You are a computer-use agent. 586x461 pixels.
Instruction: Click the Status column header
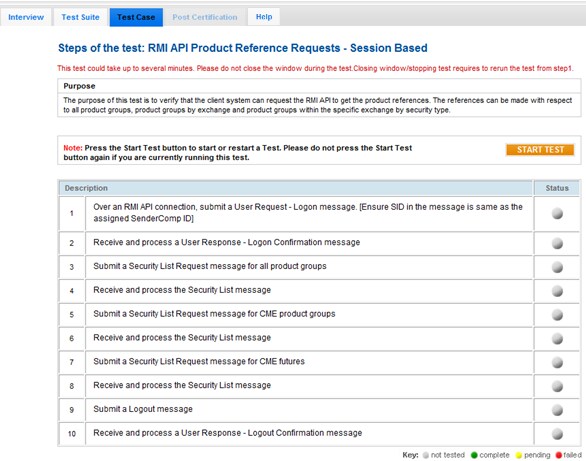coord(557,188)
